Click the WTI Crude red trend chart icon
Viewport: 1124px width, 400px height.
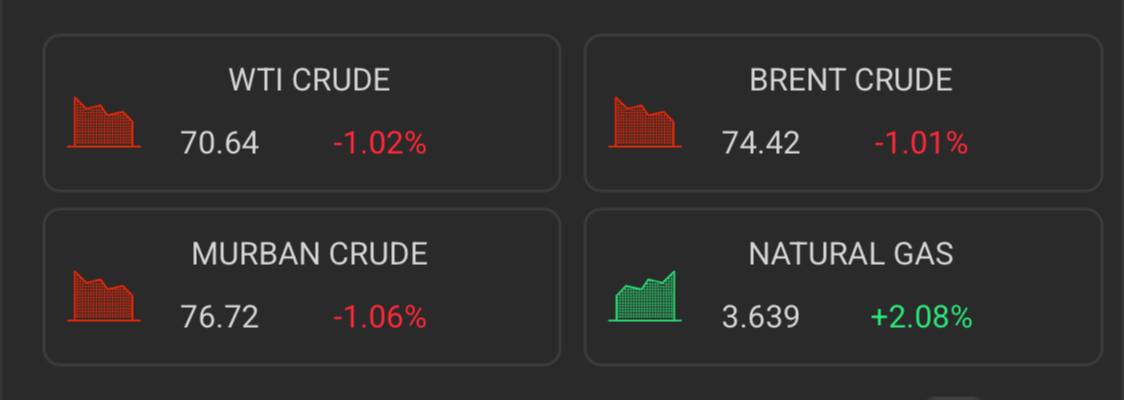pyautogui.click(x=104, y=123)
